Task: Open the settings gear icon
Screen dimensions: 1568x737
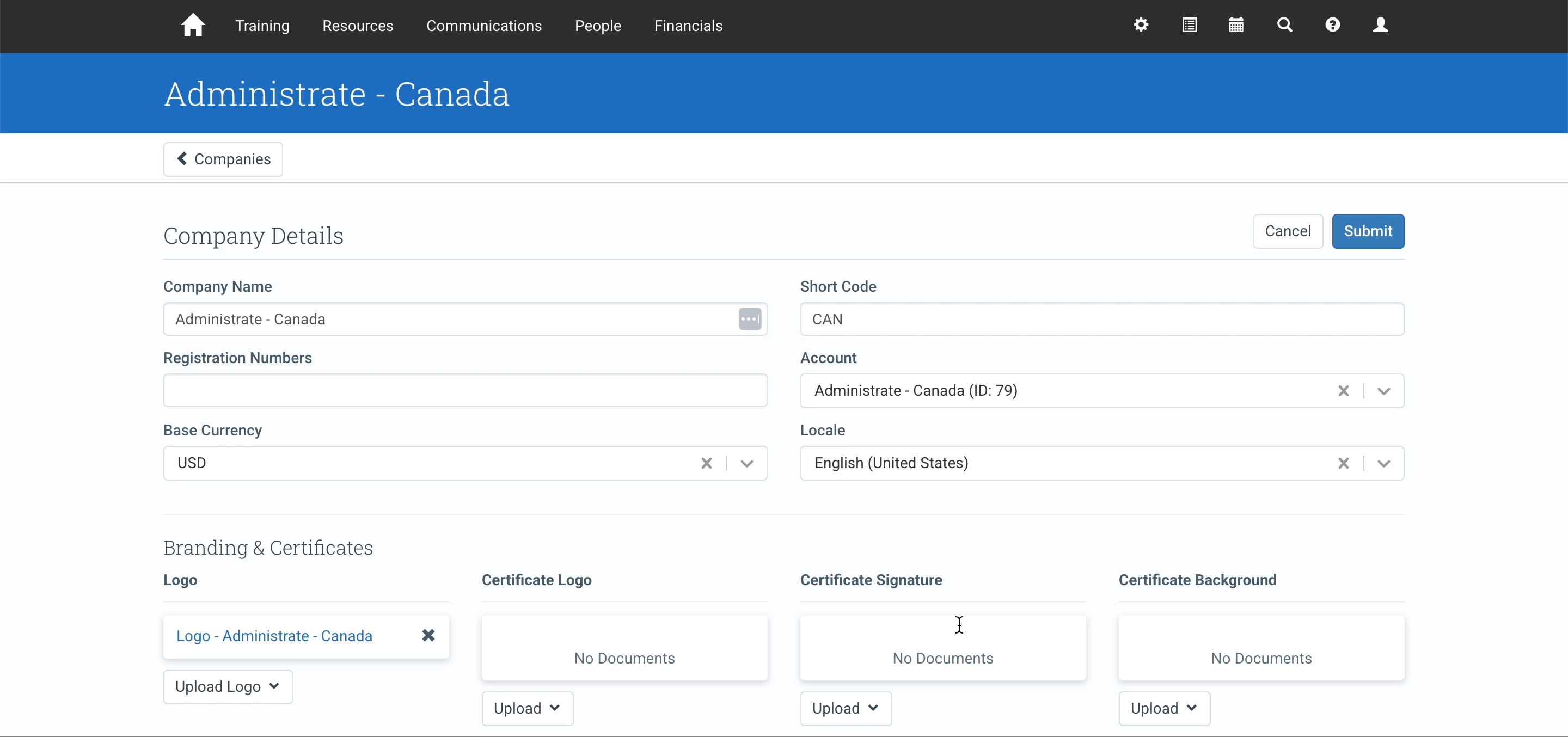Action: [1141, 25]
